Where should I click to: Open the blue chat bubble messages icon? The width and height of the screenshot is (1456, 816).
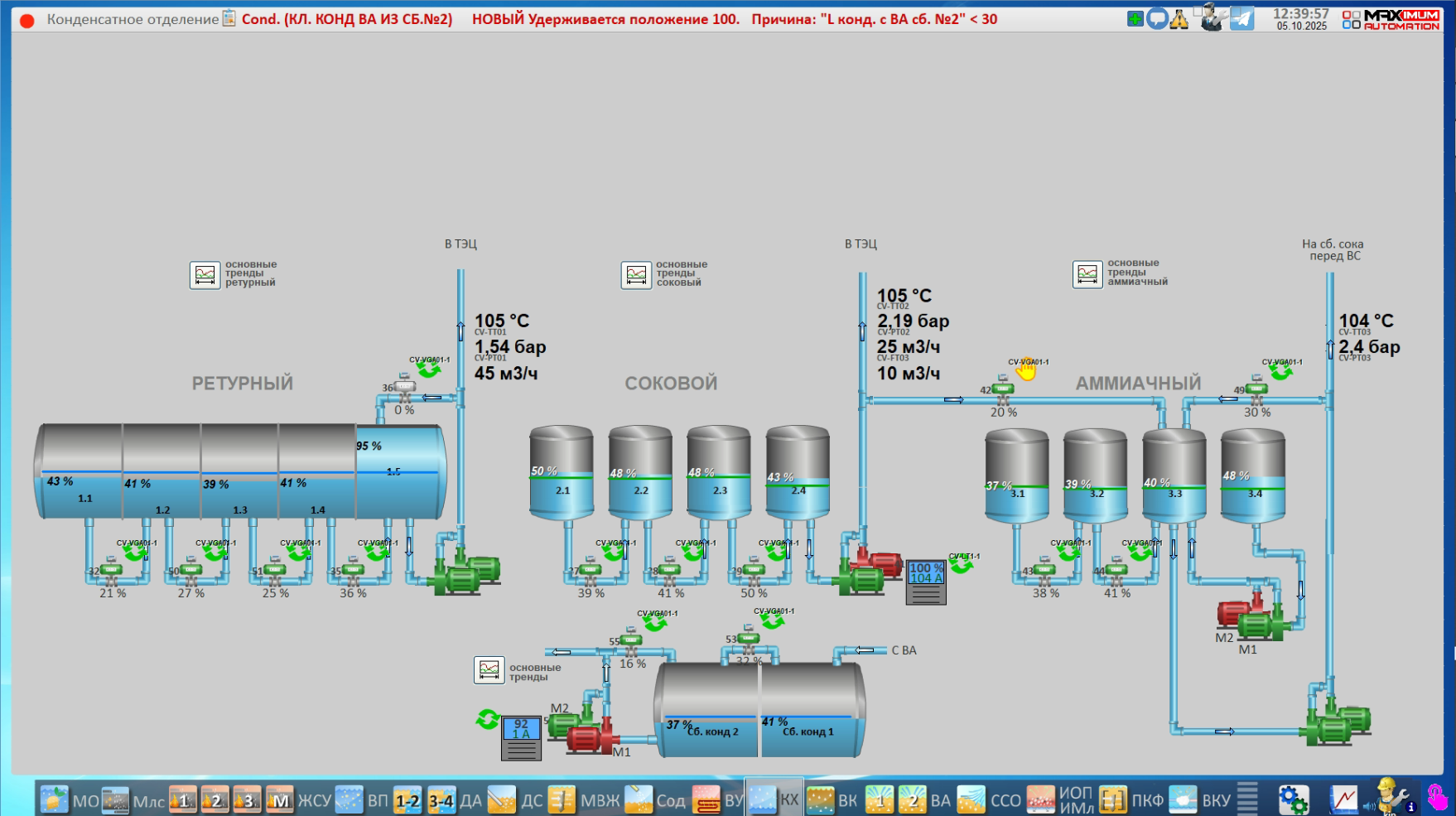click(1157, 18)
